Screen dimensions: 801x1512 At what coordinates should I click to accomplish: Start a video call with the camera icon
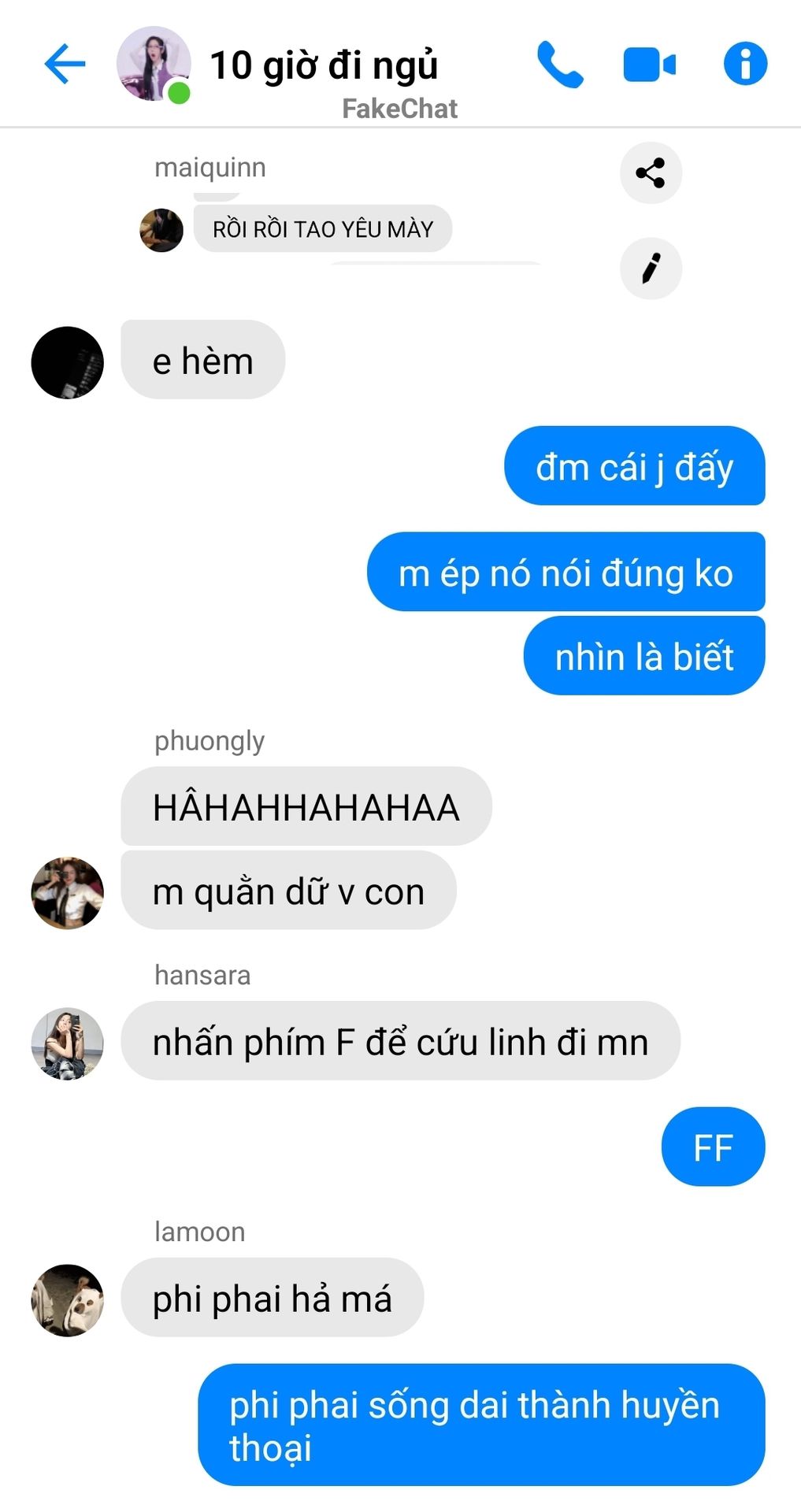click(x=649, y=65)
